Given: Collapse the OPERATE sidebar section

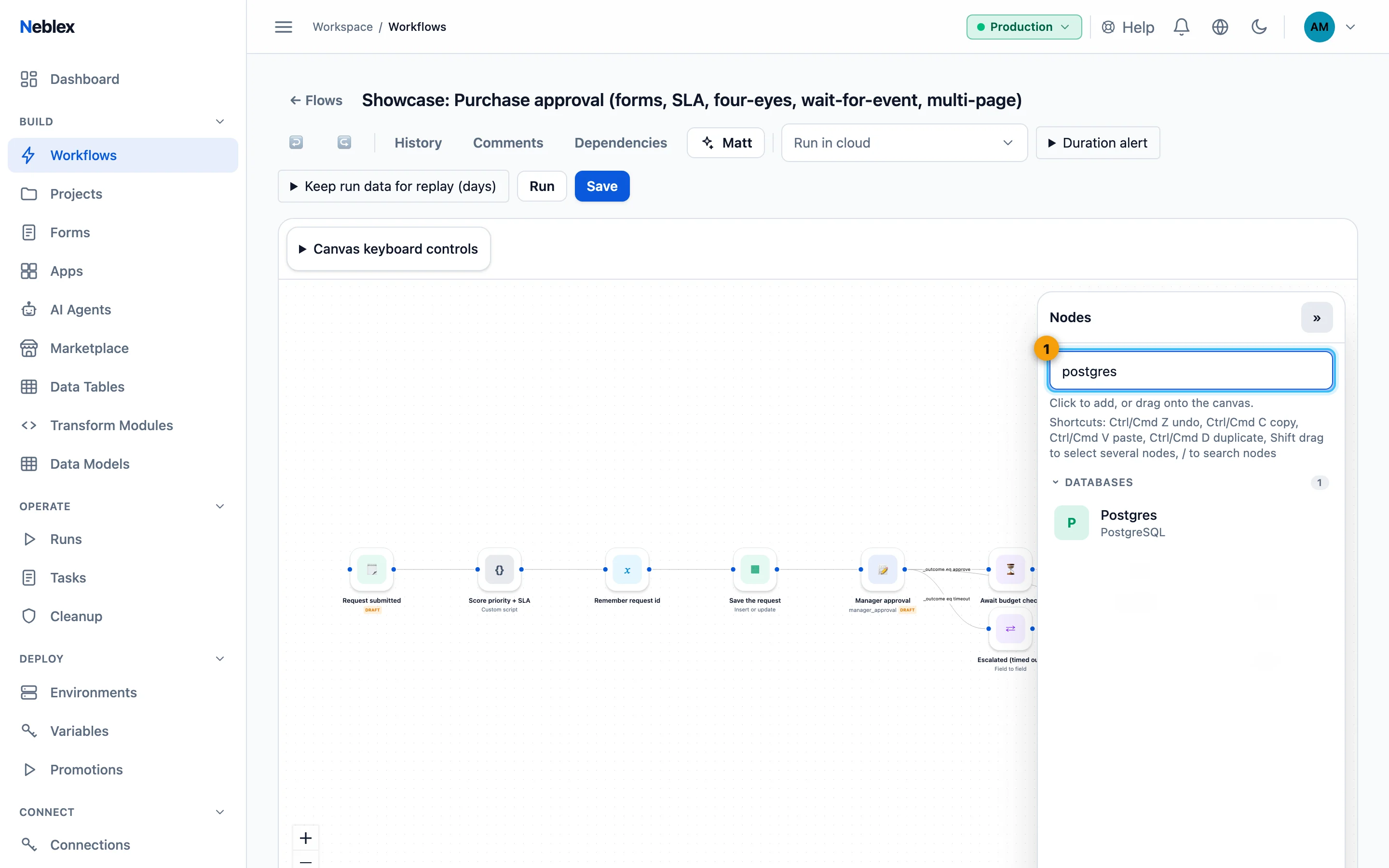Looking at the screenshot, I should point(123,506).
